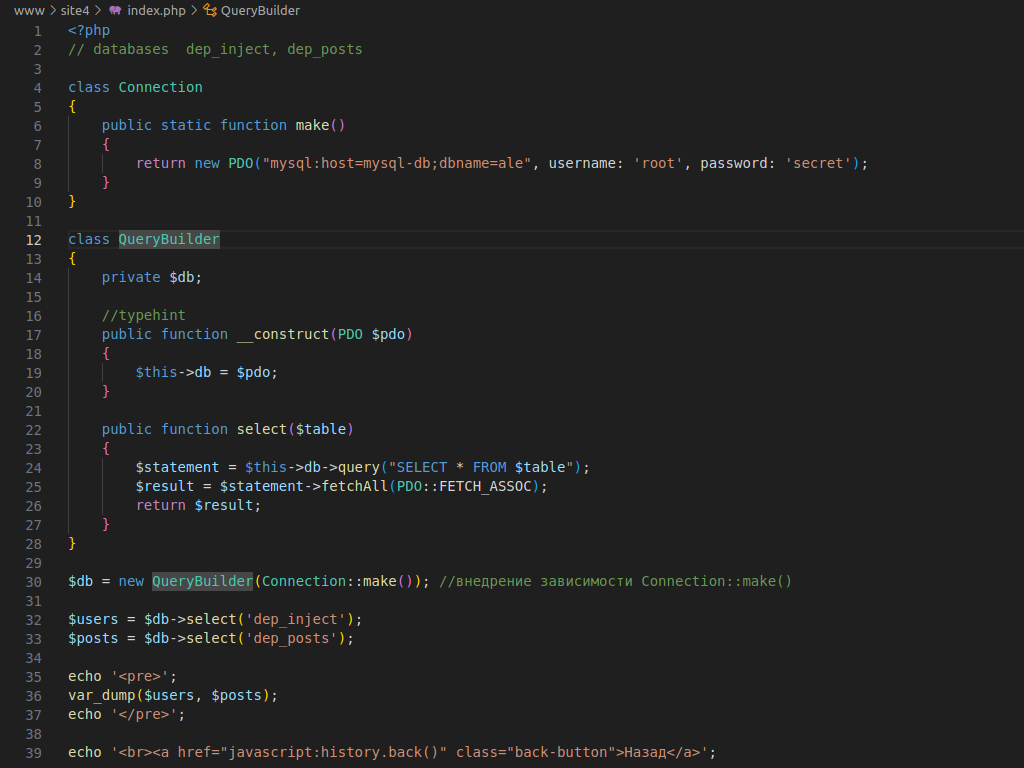Click the QueryBuilder reference on line 30
This screenshot has height=768, width=1024.
[x=202, y=581]
